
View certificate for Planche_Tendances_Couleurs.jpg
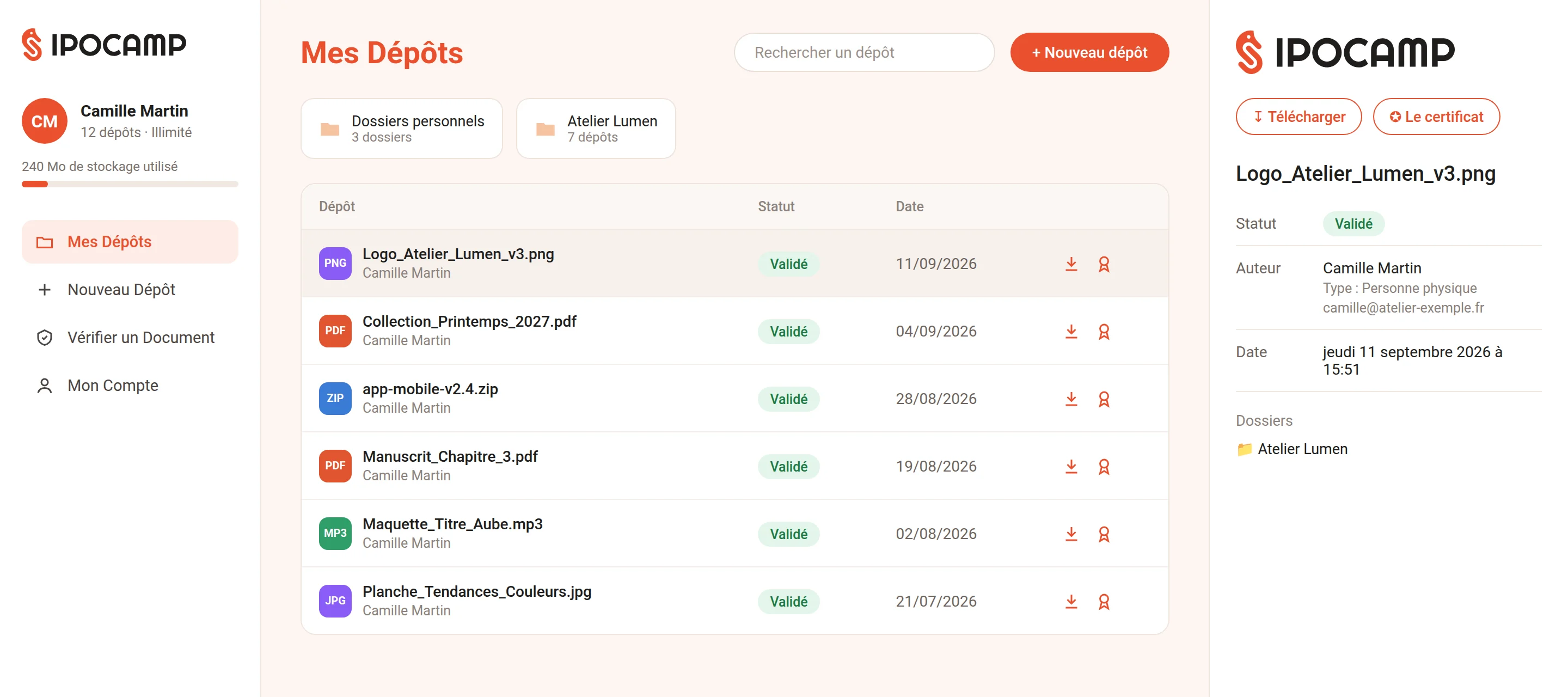(x=1104, y=601)
